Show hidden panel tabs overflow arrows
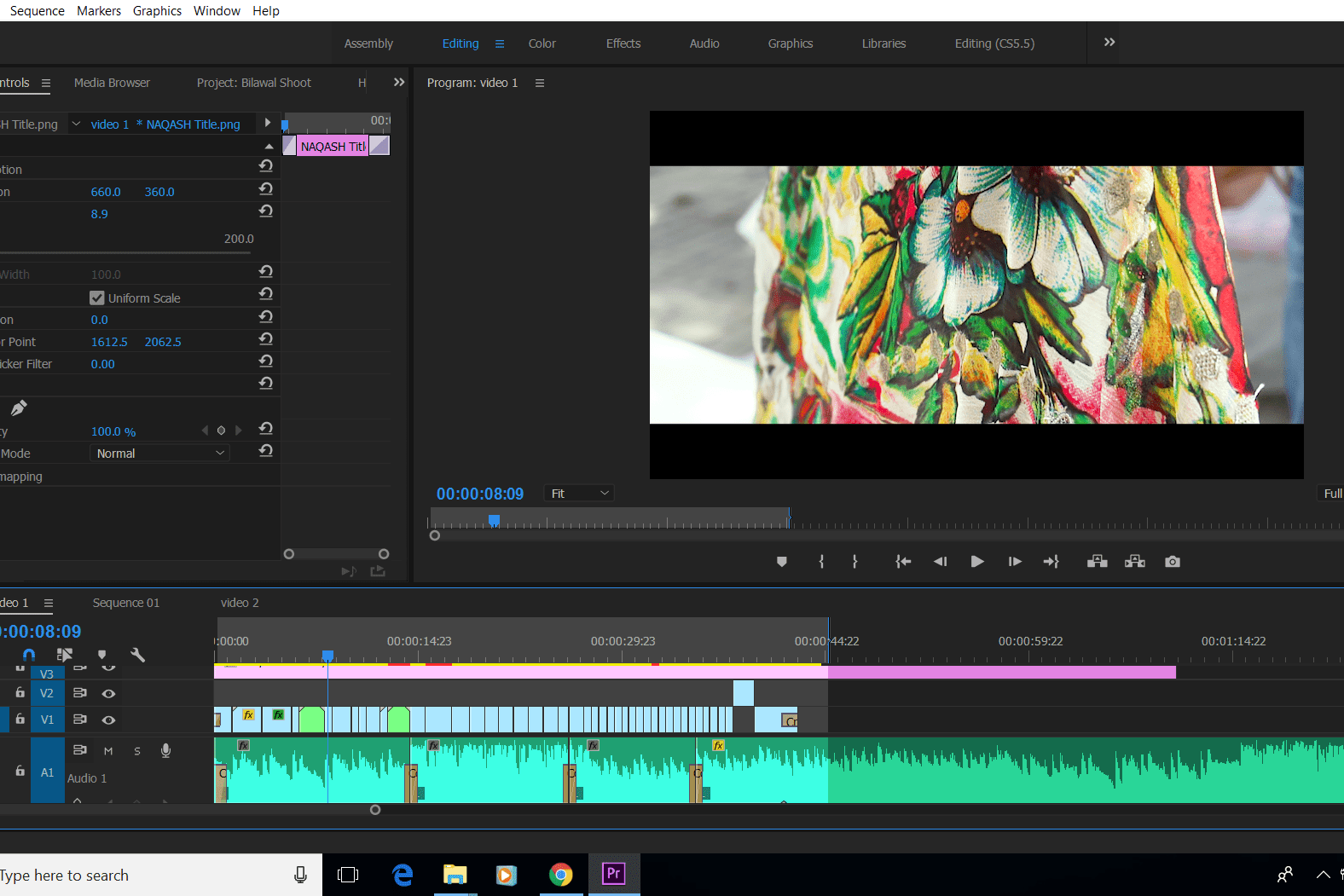The height and width of the screenshot is (896, 1344). click(x=399, y=83)
